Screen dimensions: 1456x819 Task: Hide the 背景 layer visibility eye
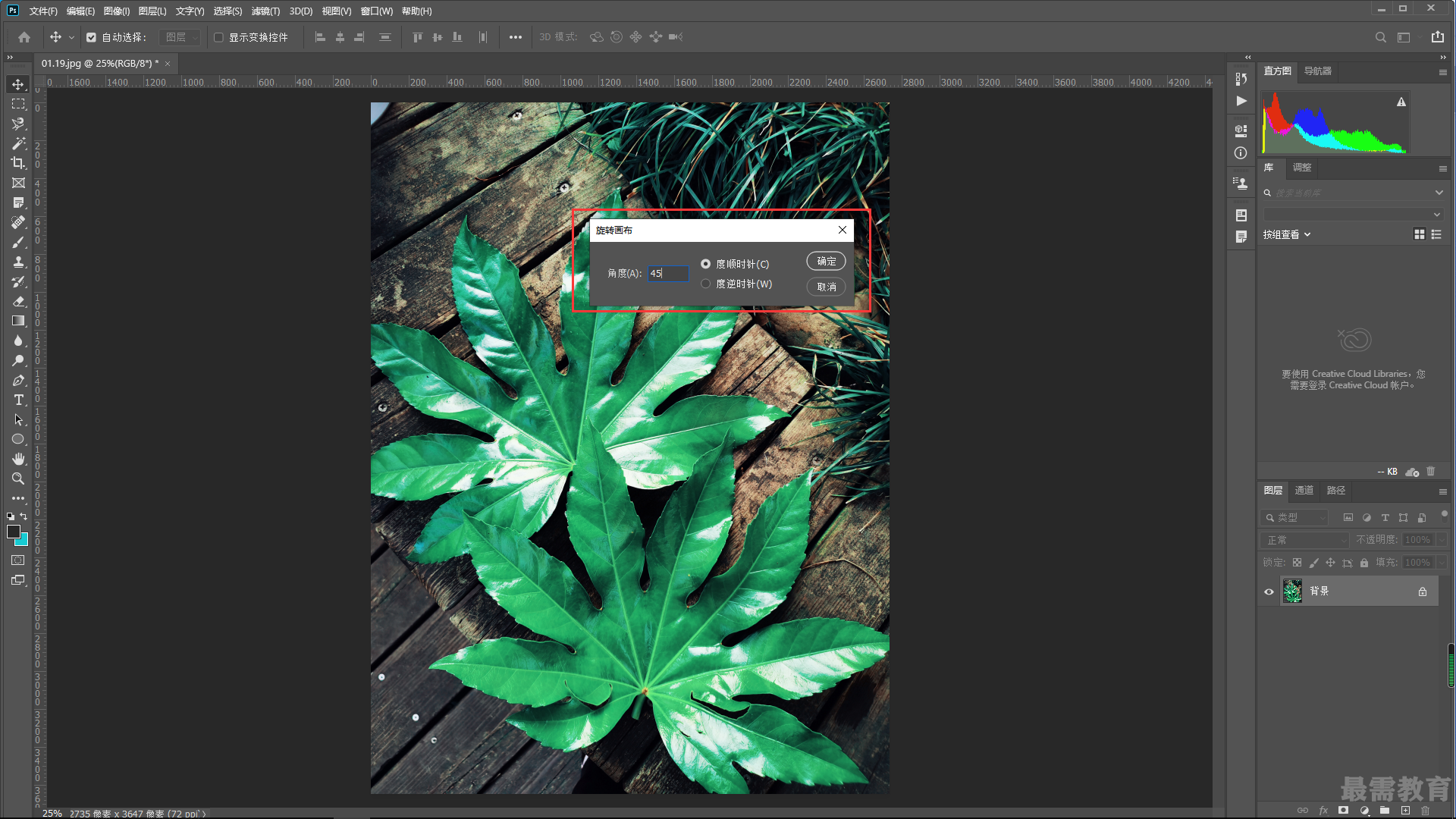pyautogui.click(x=1269, y=591)
